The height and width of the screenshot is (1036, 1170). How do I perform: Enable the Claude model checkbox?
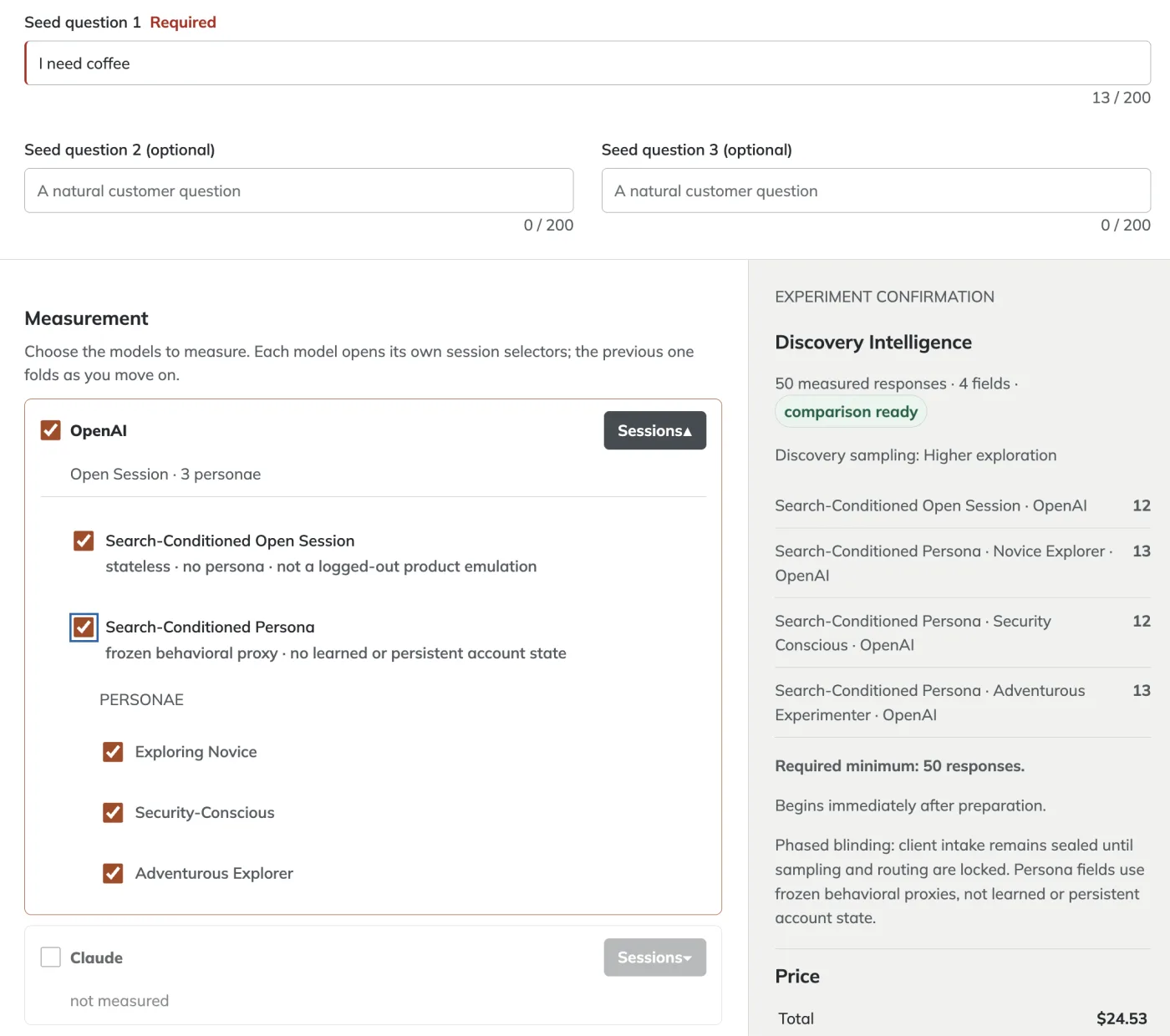click(51, 957)
